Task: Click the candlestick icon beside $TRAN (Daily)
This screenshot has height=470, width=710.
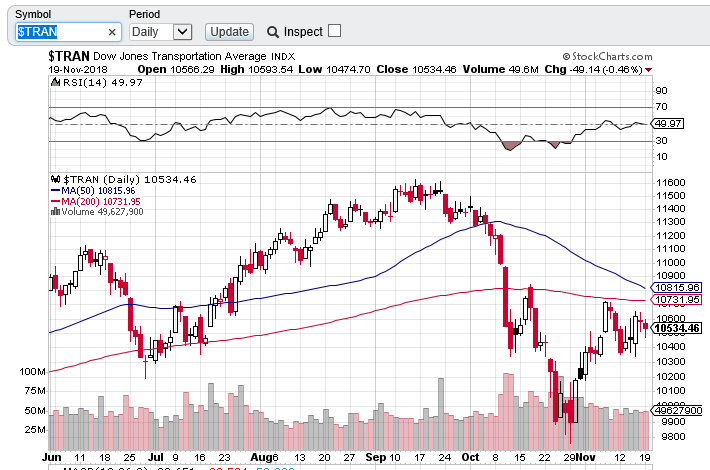Action: 55,179
